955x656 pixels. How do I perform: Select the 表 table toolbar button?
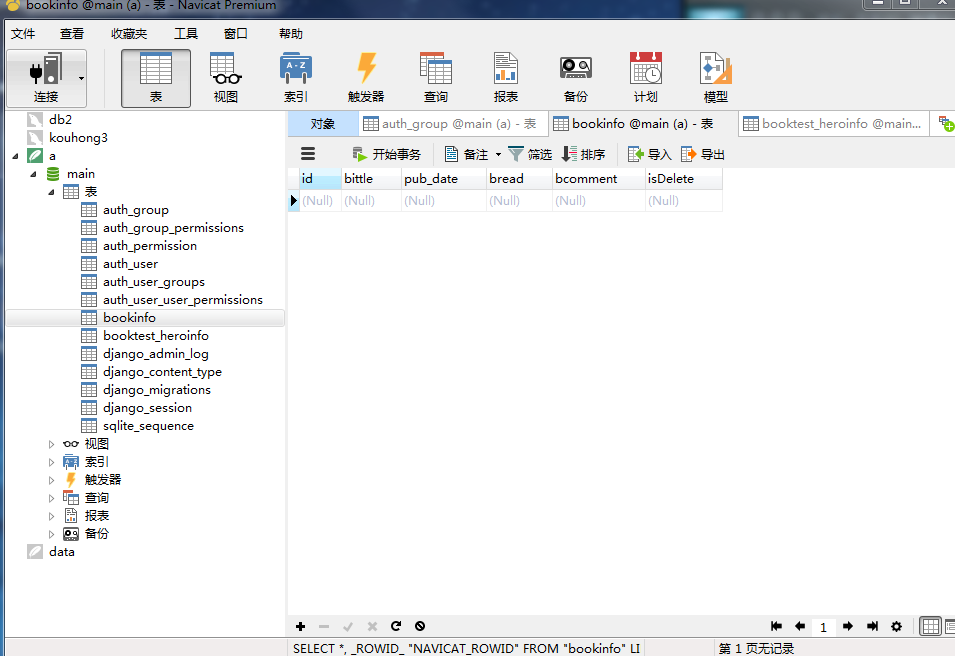coord(156,78)
